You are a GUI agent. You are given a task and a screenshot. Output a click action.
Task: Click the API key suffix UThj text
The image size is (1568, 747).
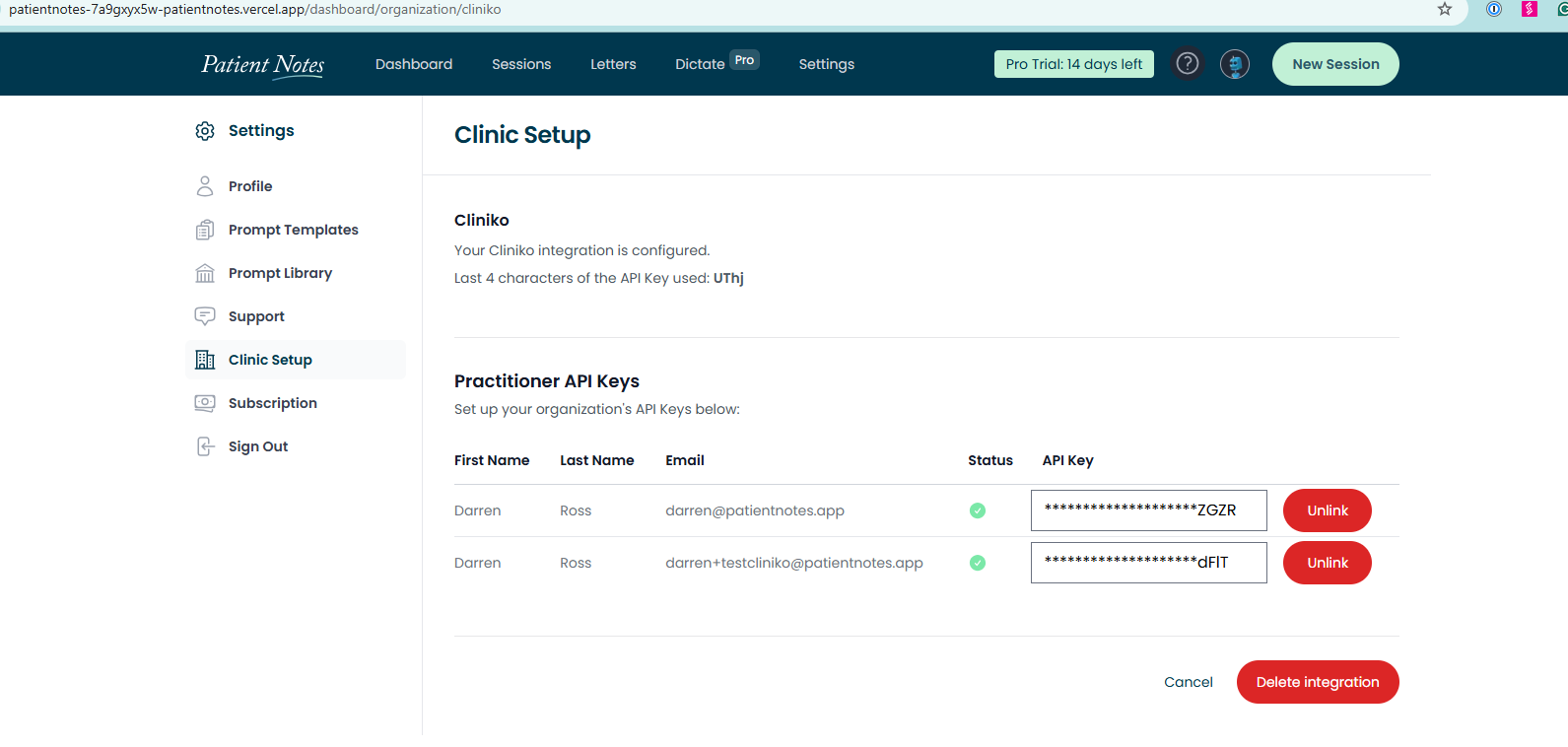point(728,278)
